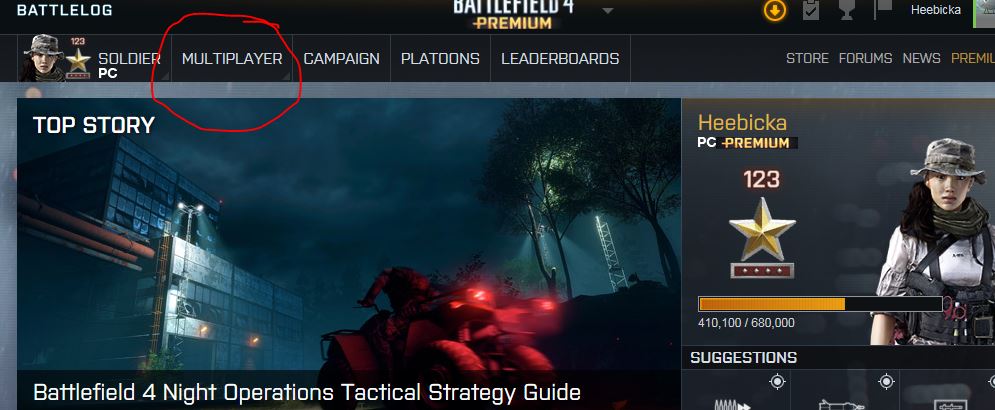Open the trophy awards icon

[x=847, y=10]
